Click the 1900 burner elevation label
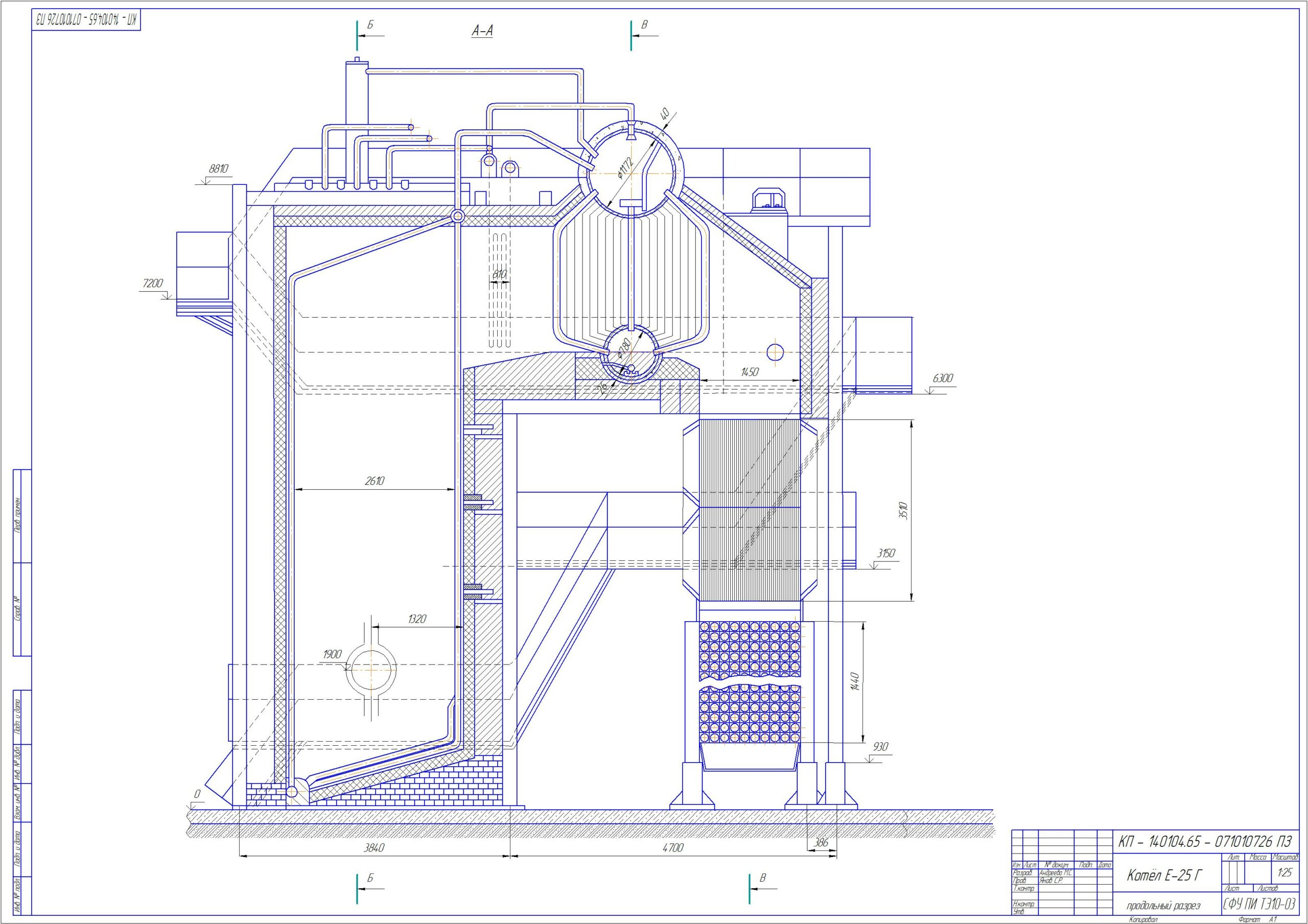This screenshot has width=1308, height=924. tap(333, 654)
